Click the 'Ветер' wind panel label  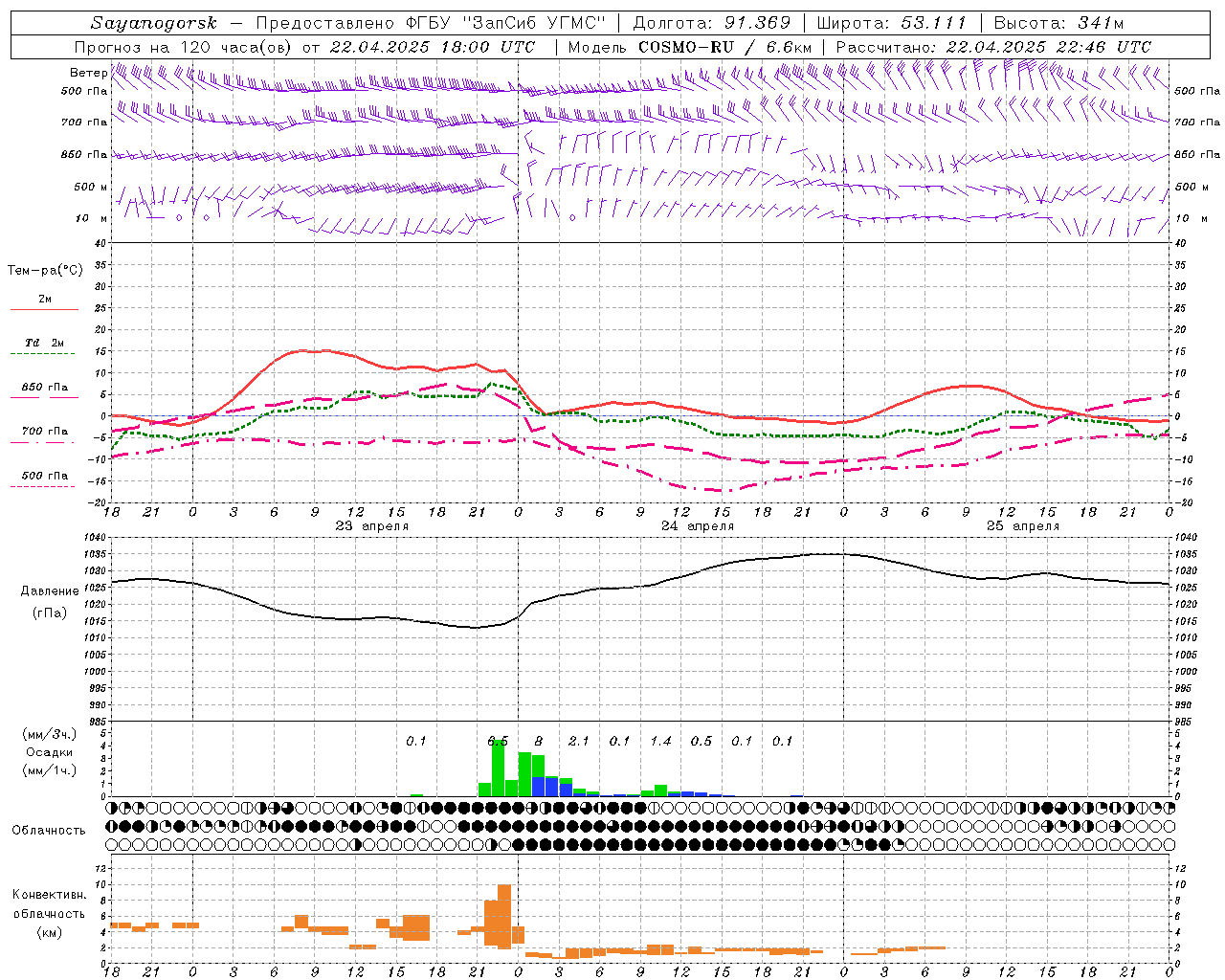point(89,73)
